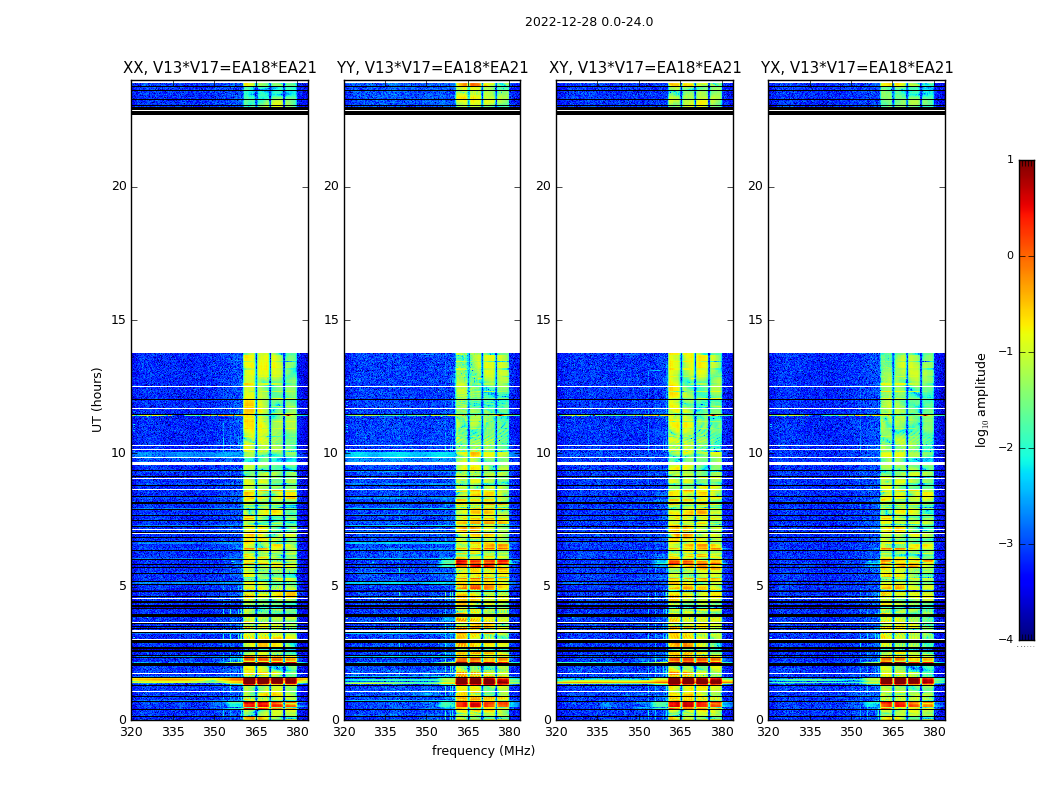Click the UT (hours) y-axis label

[x=98, y=399]
